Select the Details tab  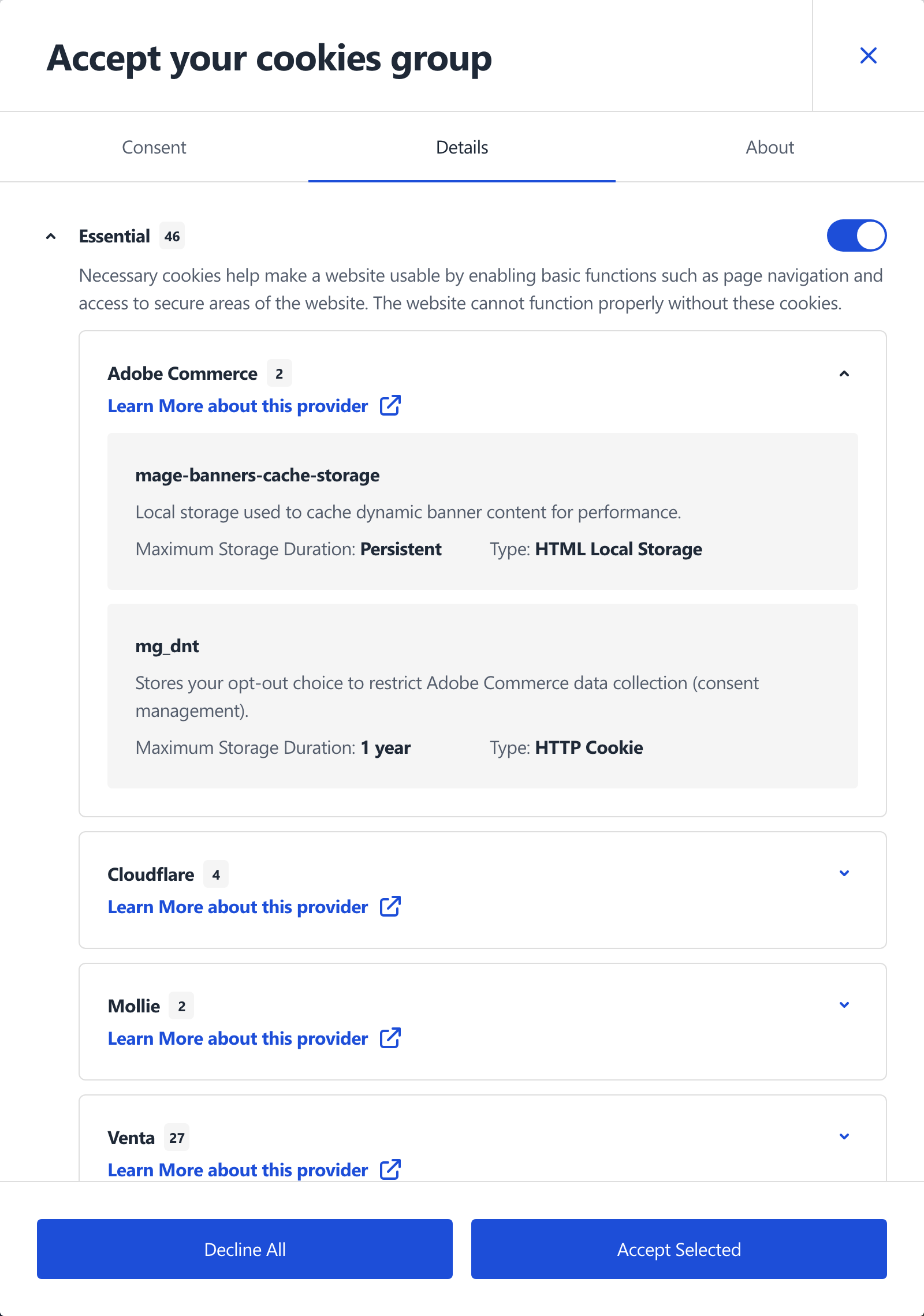[462, 147]
